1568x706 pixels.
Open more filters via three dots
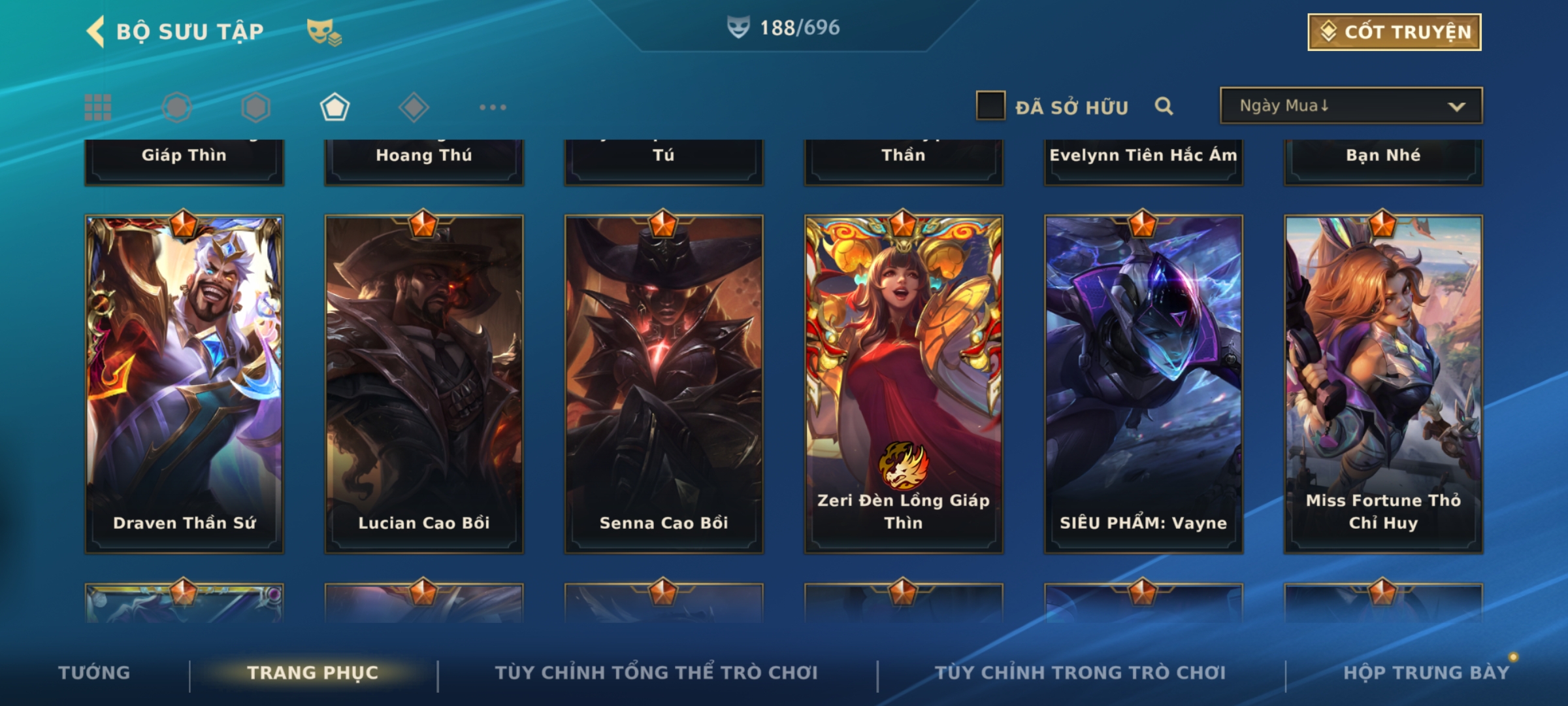493,107
